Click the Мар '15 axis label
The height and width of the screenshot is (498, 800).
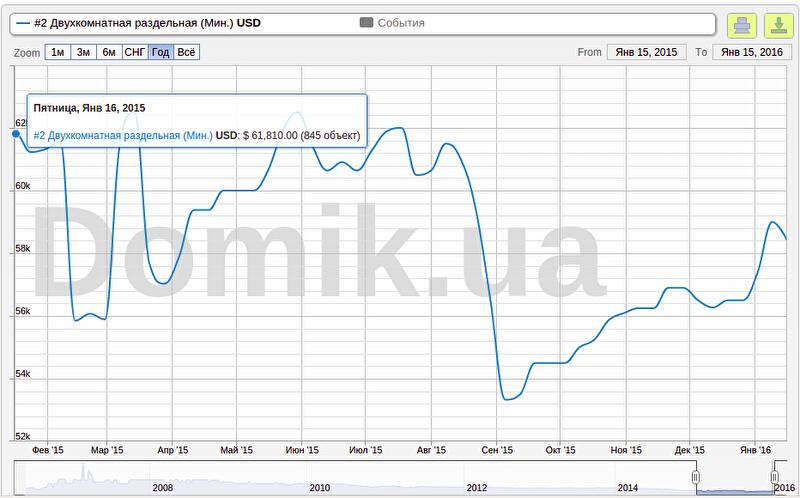pos(107,450)
